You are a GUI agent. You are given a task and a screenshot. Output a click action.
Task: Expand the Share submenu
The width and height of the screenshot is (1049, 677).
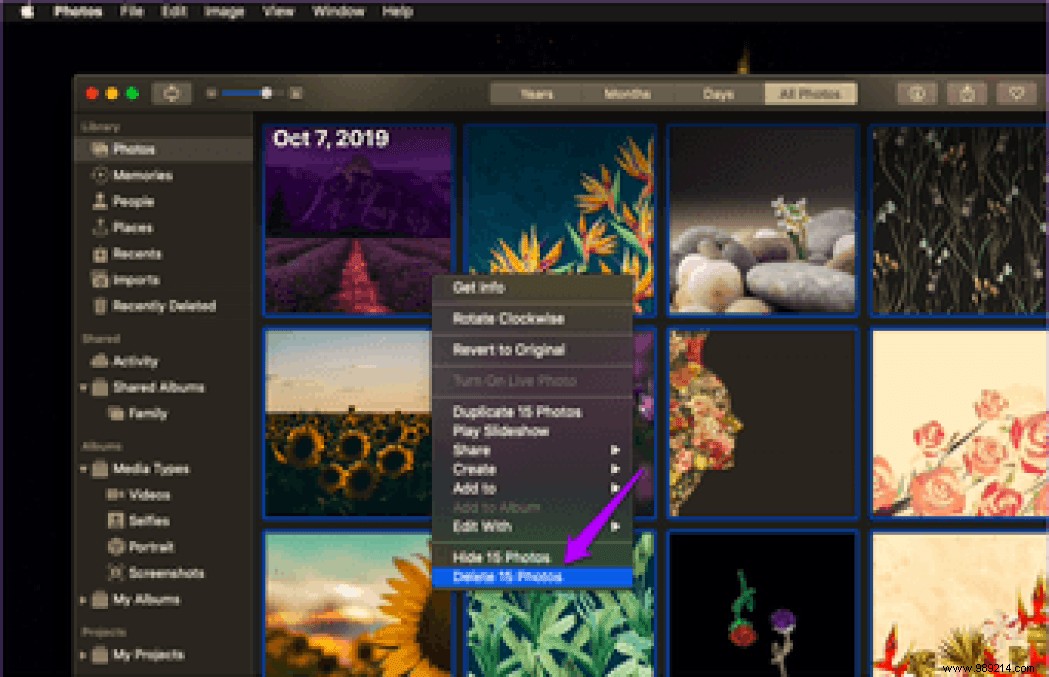[x=530, y=450]
